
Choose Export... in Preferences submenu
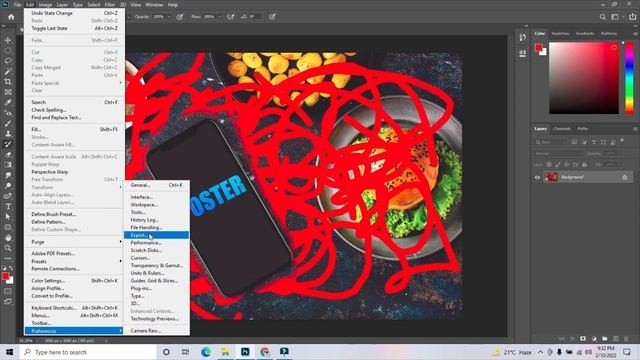coord(156,235)
